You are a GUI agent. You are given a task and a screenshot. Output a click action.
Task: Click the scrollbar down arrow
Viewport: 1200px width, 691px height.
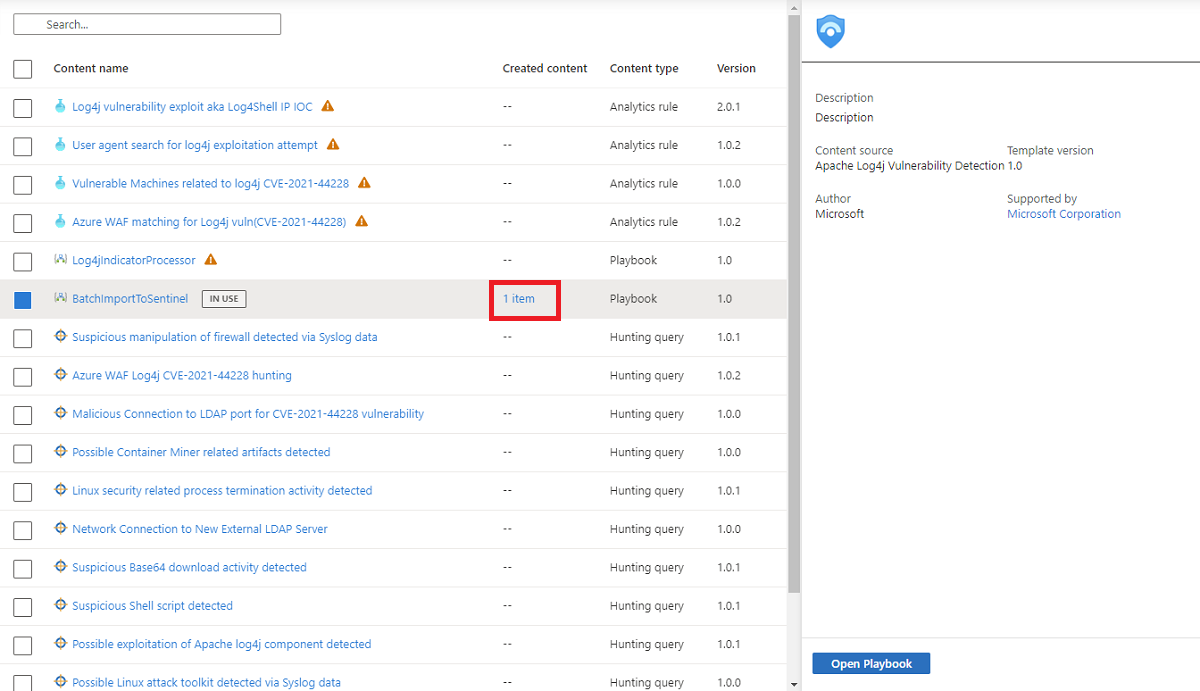click(x=794, y=684)
